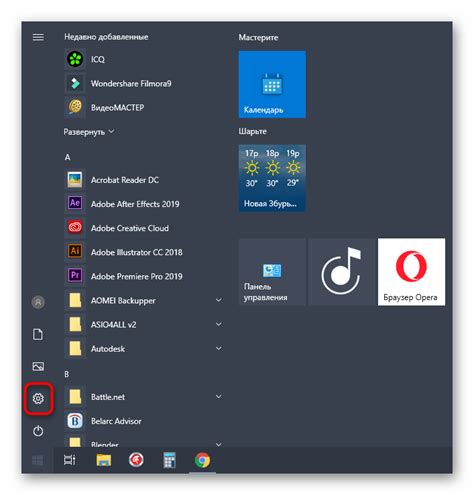Screen dimensions: 474x495
Task: Expand the Autodesk folder chevron
Action: coord(219,348)
